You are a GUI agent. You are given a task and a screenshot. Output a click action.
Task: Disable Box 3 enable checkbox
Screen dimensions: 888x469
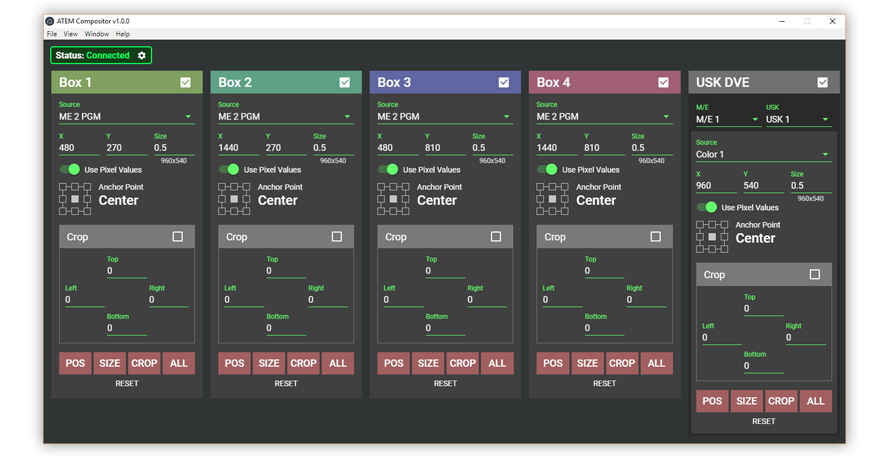(503, 82)
